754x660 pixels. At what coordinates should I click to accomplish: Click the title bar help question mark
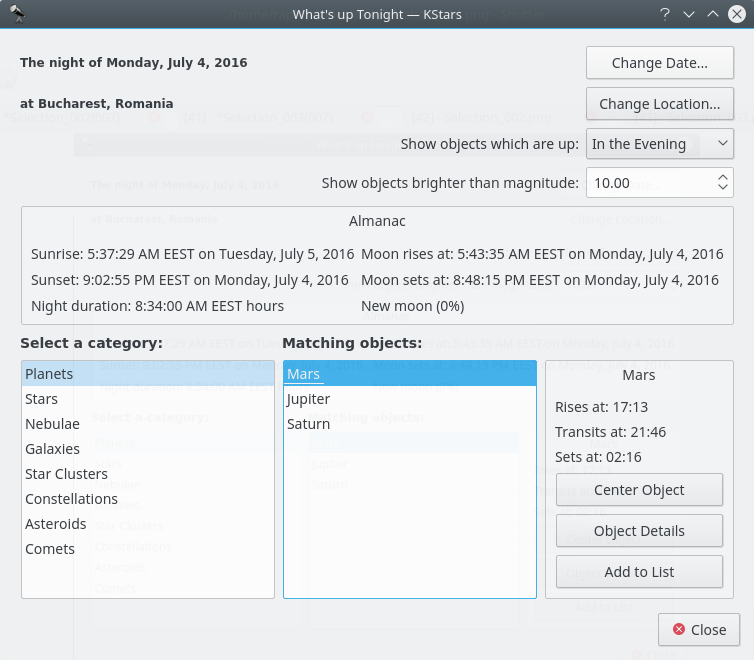pos(664,14)
